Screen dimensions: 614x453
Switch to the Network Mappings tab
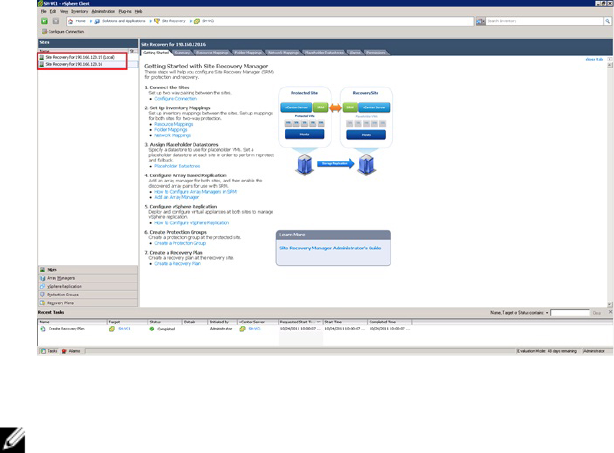pos(283,52)
